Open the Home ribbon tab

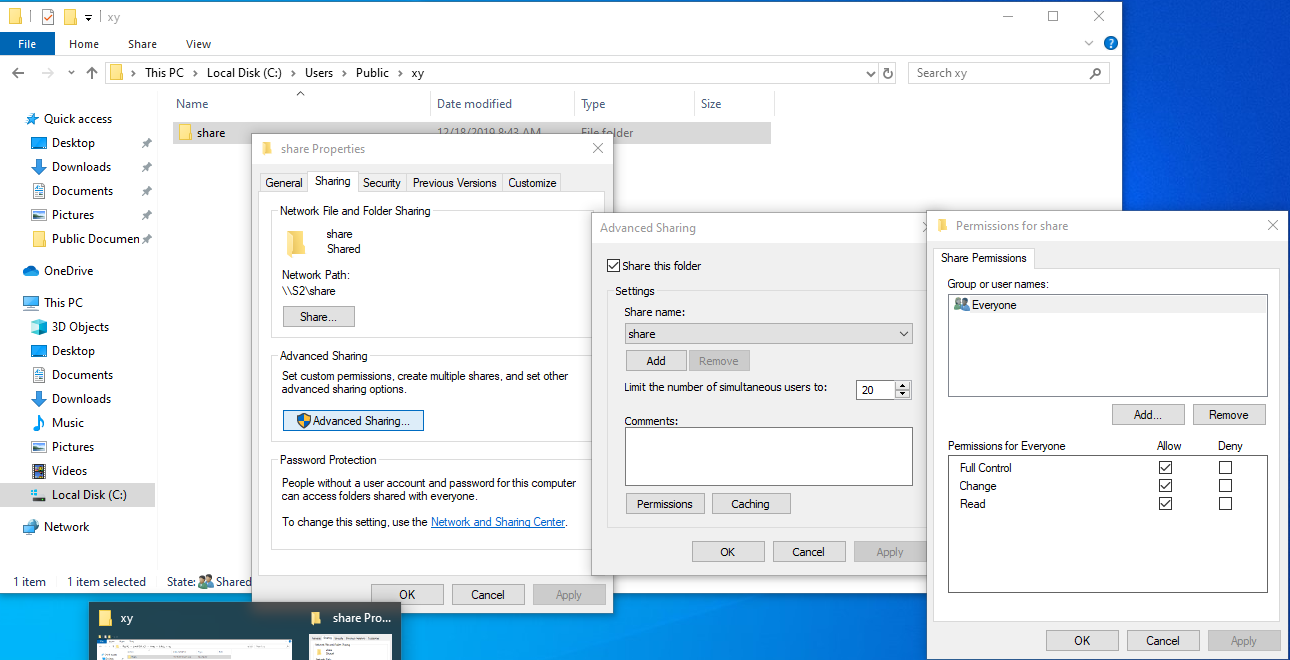(84, 44)
